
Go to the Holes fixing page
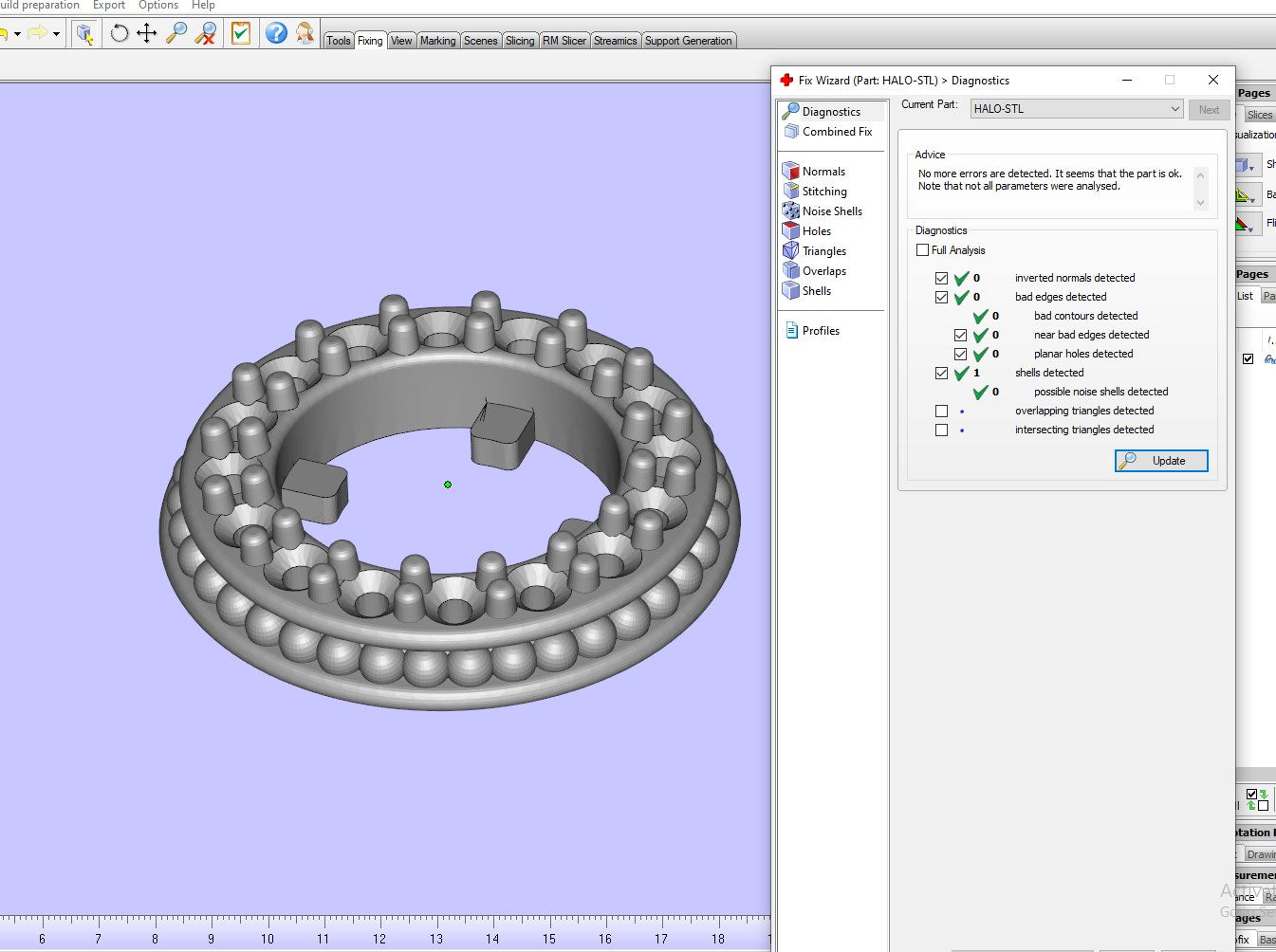[816, 231]
